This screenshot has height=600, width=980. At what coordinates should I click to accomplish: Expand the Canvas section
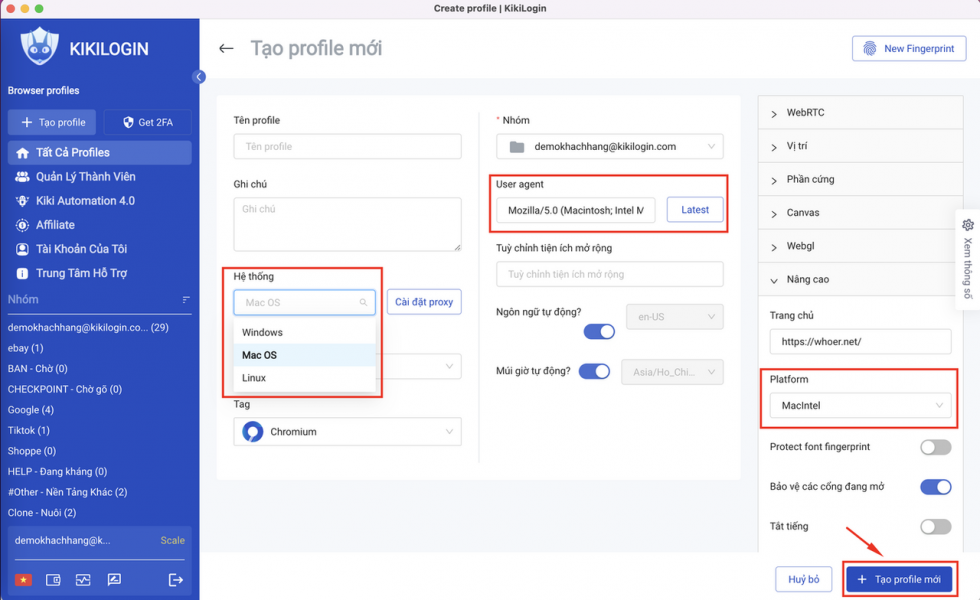point(860,213)
